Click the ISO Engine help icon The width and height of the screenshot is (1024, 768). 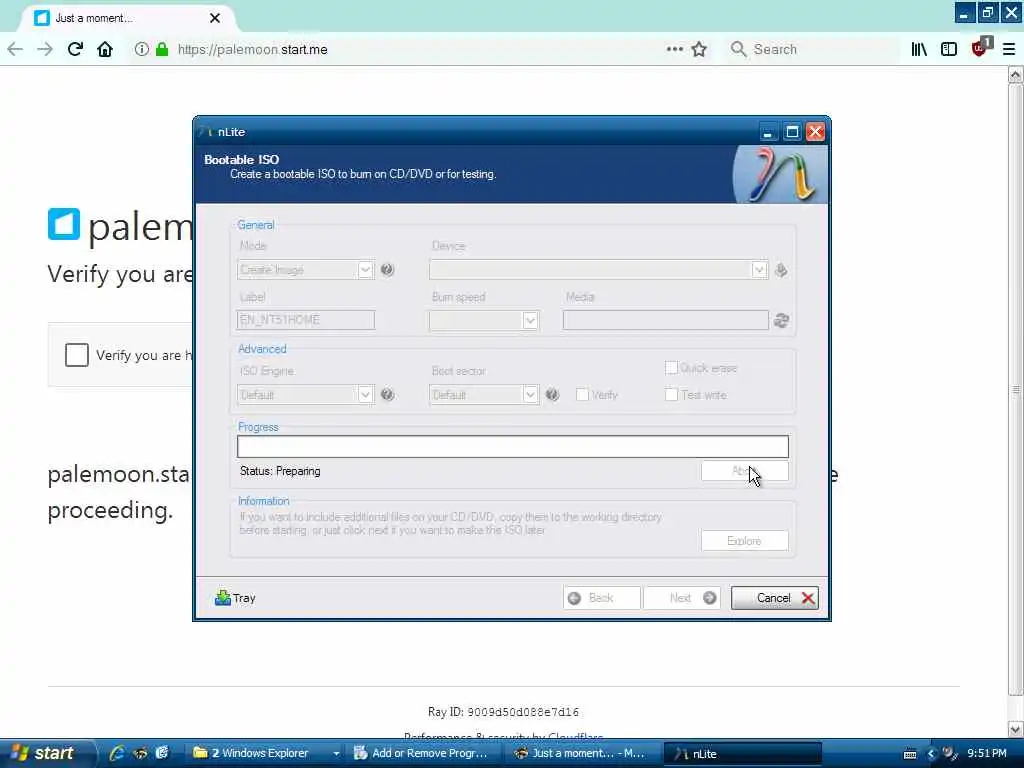387,394
